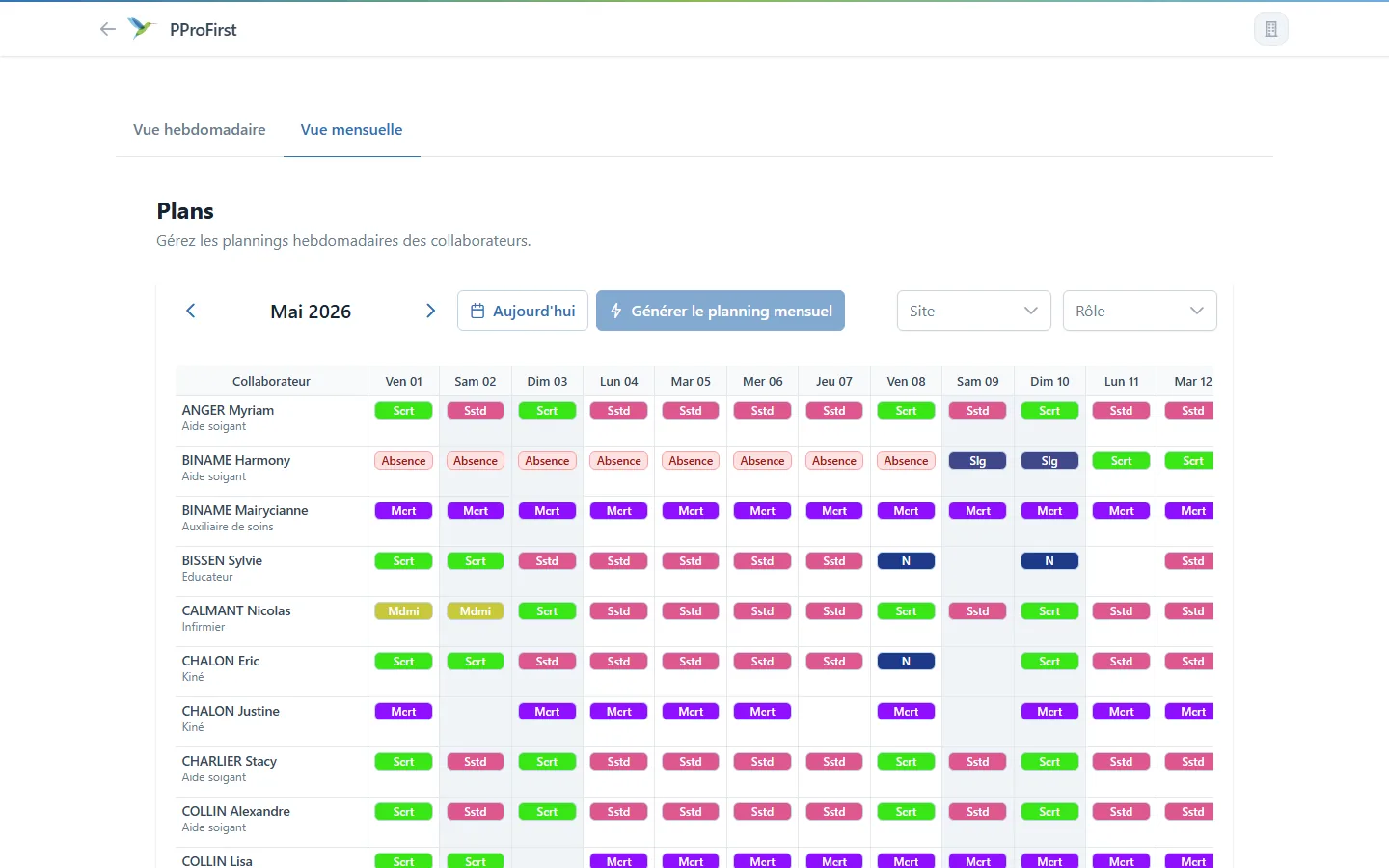Viewport: 1389px width, 868px height.
Task: Click CHALON Justine's Mcrt shift on Ven 01
Action: tap(404, 712)
